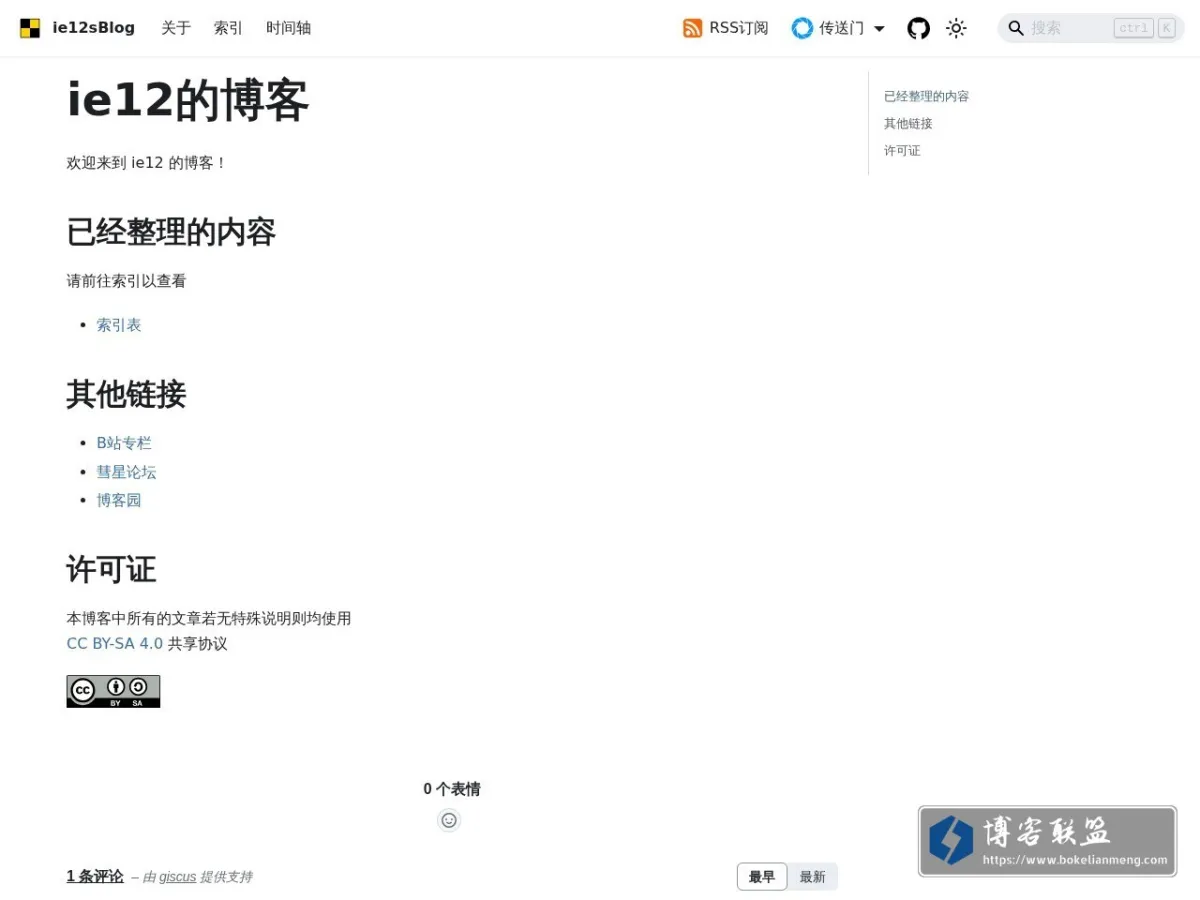
Task: Jump to 其他链接 in table of contents
Action: pos(908,123)
